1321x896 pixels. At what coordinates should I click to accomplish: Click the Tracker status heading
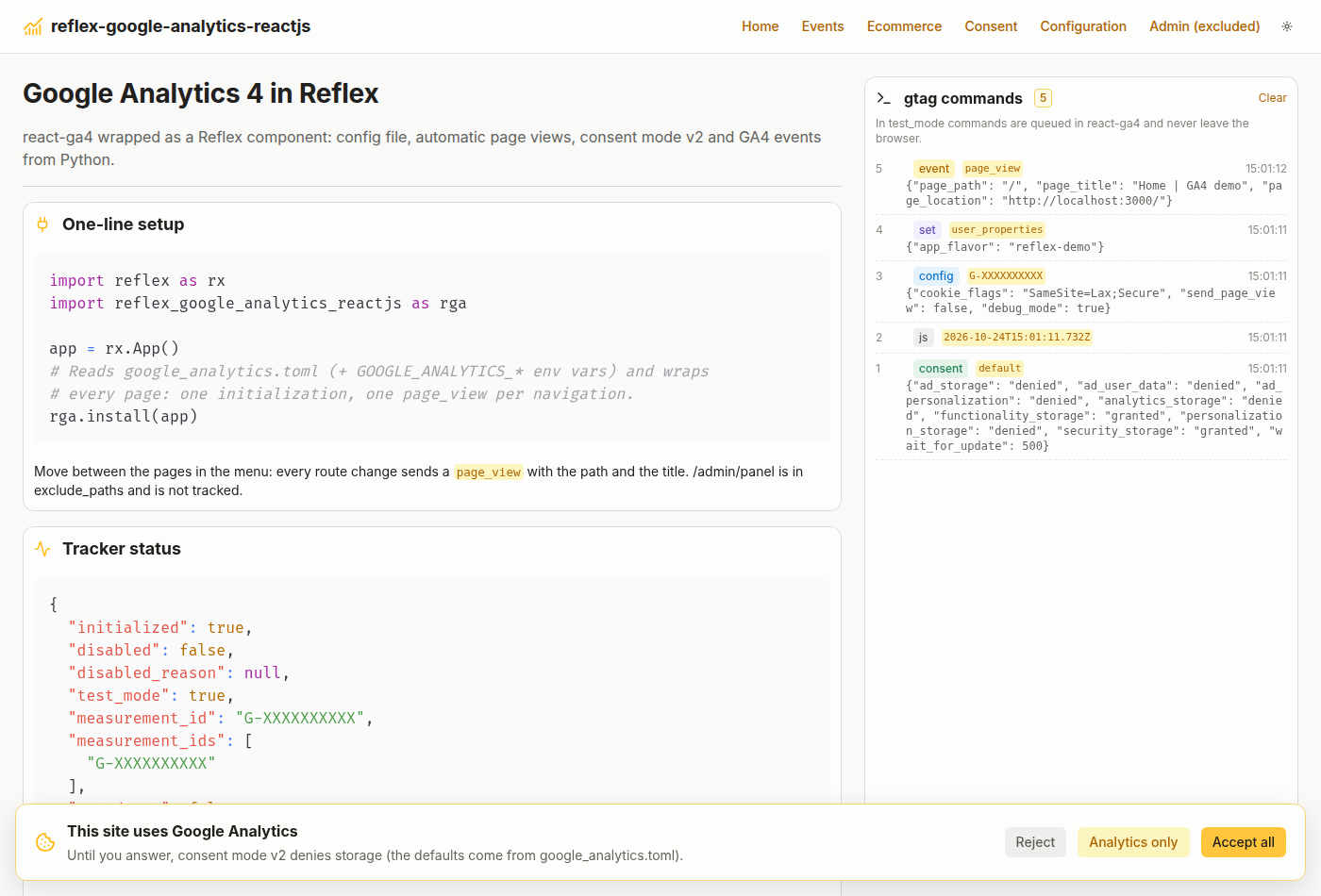pyautogui.click(x=122, y=549)
